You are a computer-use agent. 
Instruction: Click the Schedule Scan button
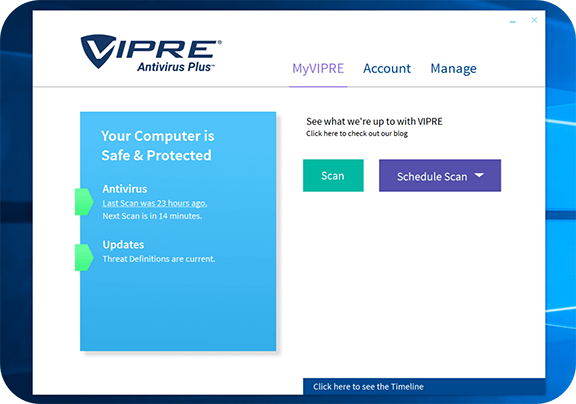(x=440, y=176)
